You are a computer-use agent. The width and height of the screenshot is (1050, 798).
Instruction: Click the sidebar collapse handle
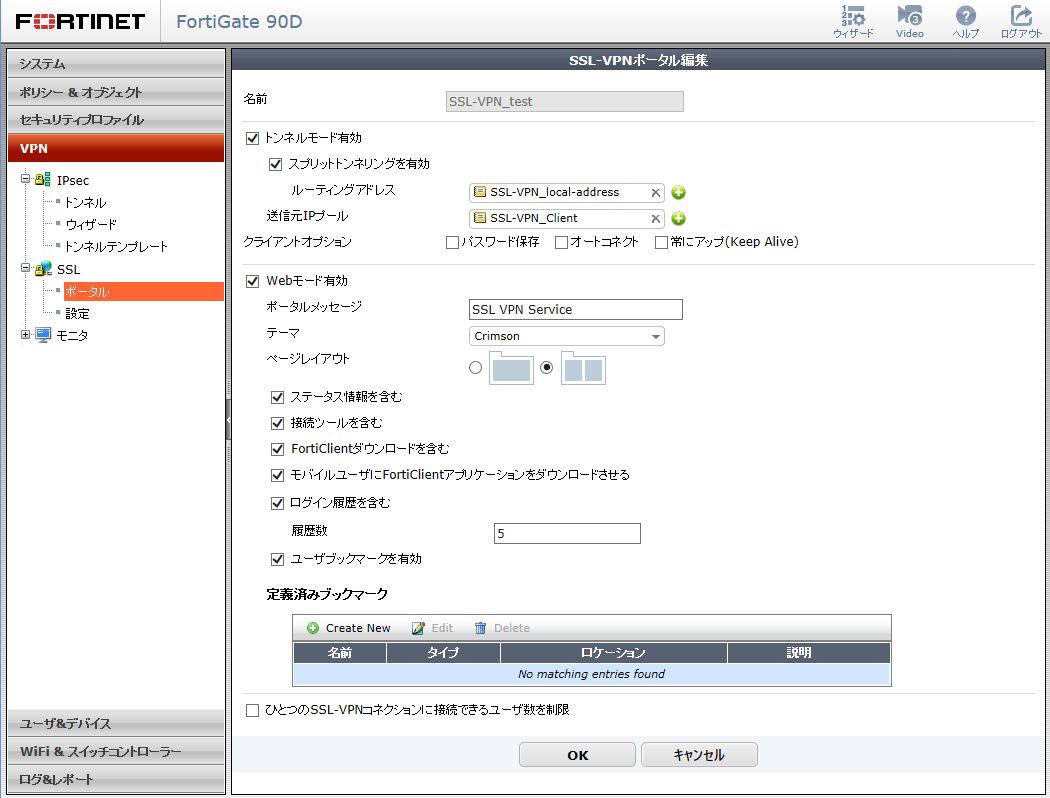[x=228, y=420]
